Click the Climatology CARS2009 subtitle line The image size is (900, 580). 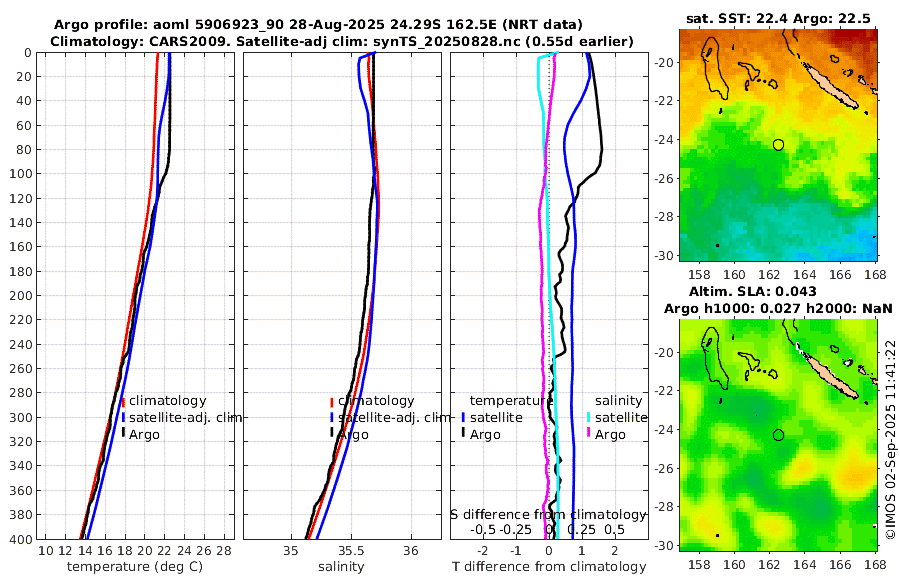342,41
